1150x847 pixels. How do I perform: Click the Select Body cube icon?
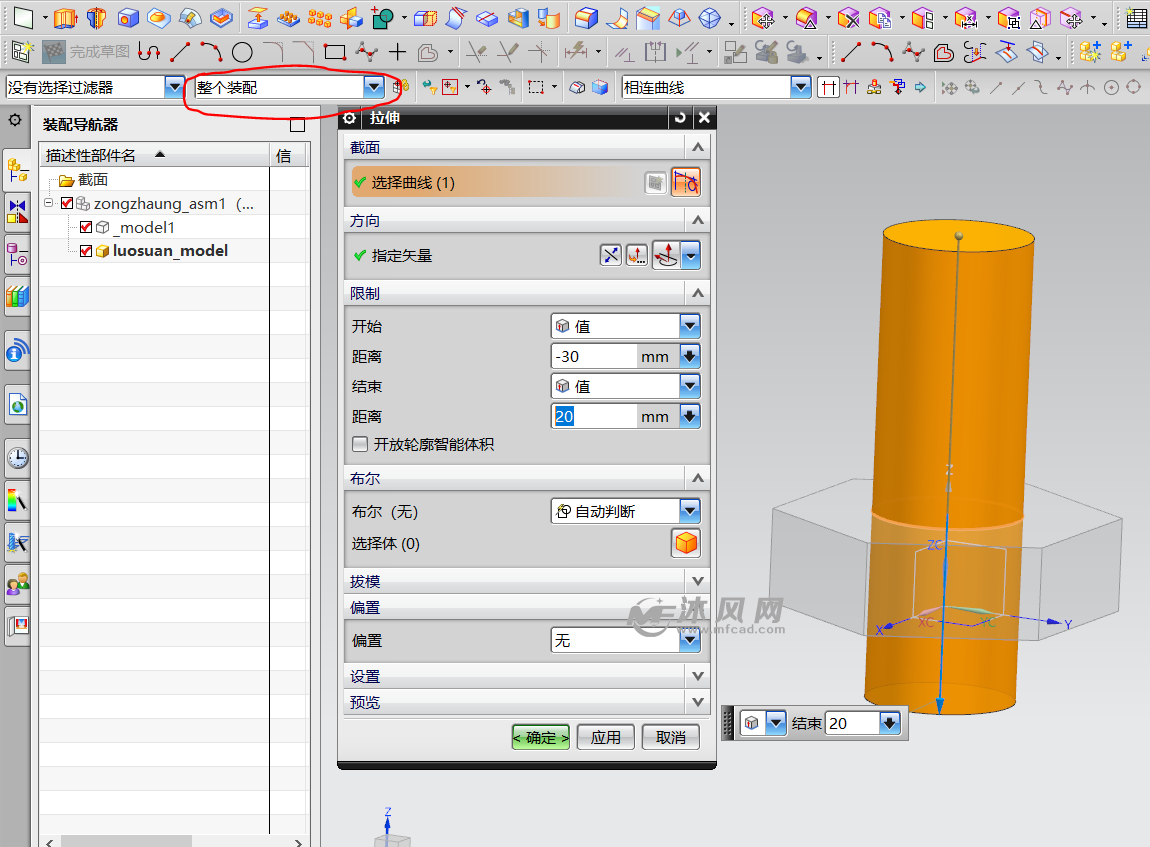click(x=686, y=543)
